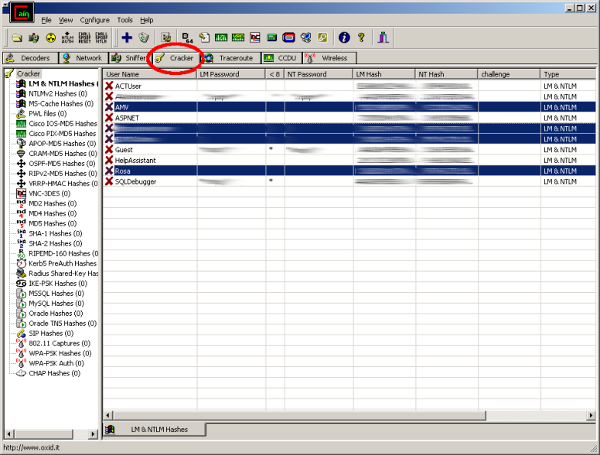This screenshot has height=455, width=600.
Task: Click the red X icon beside Guest
Action: pyautogui.click(x=109, y=149)
